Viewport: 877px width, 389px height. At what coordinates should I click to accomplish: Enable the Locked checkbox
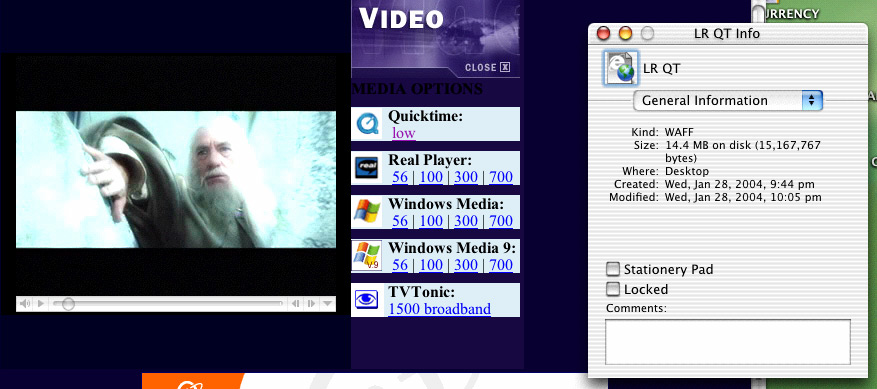click(614, 289)
